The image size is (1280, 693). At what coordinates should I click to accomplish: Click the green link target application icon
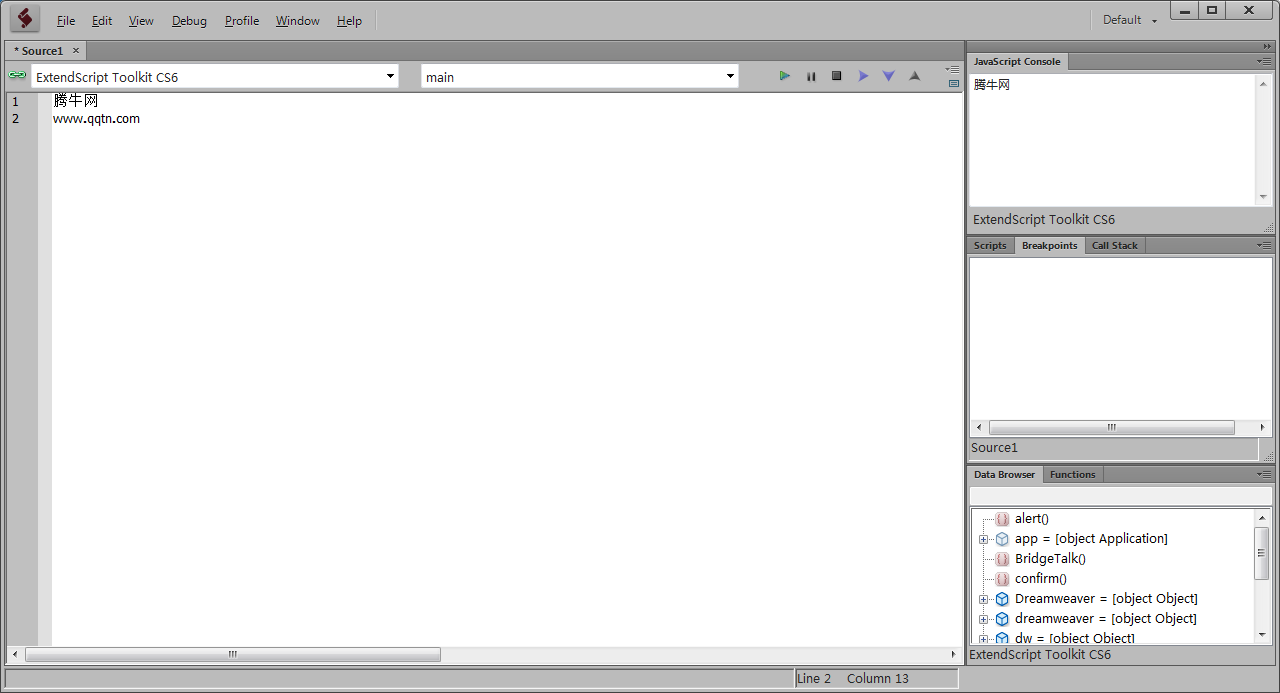[x=17, y=75]
